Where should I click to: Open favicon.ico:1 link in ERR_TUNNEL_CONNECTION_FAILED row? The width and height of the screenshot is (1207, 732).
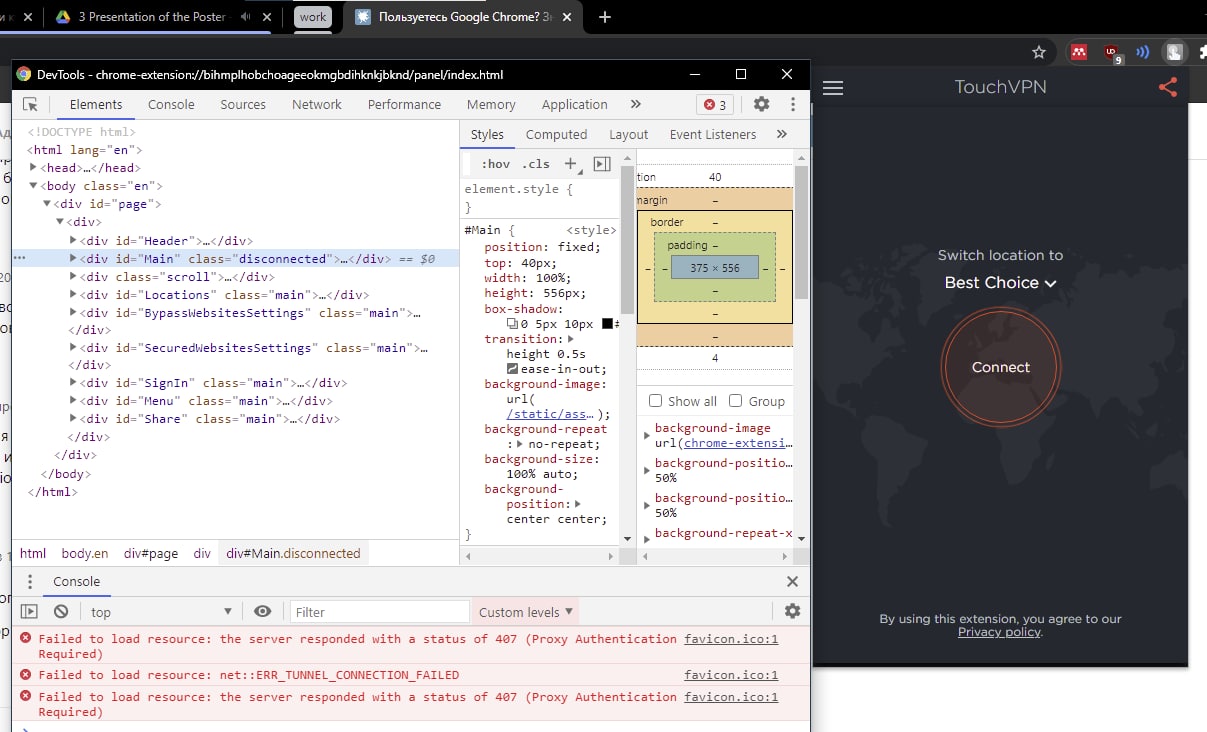[x=731, y=675]
